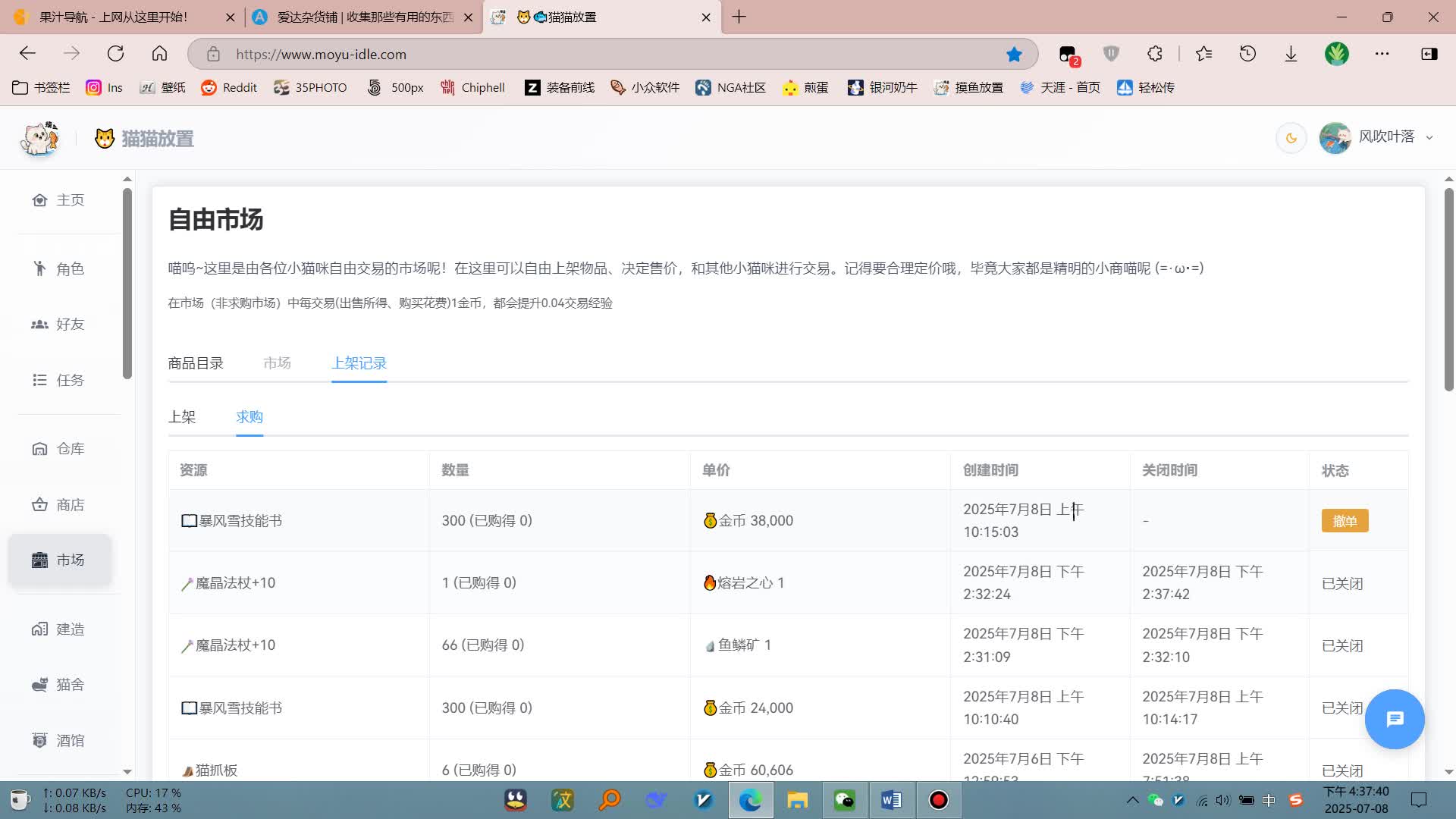Switch to 商品目录 tab
The width and height of the screenshot is (1456, 819).
[196, 363]
